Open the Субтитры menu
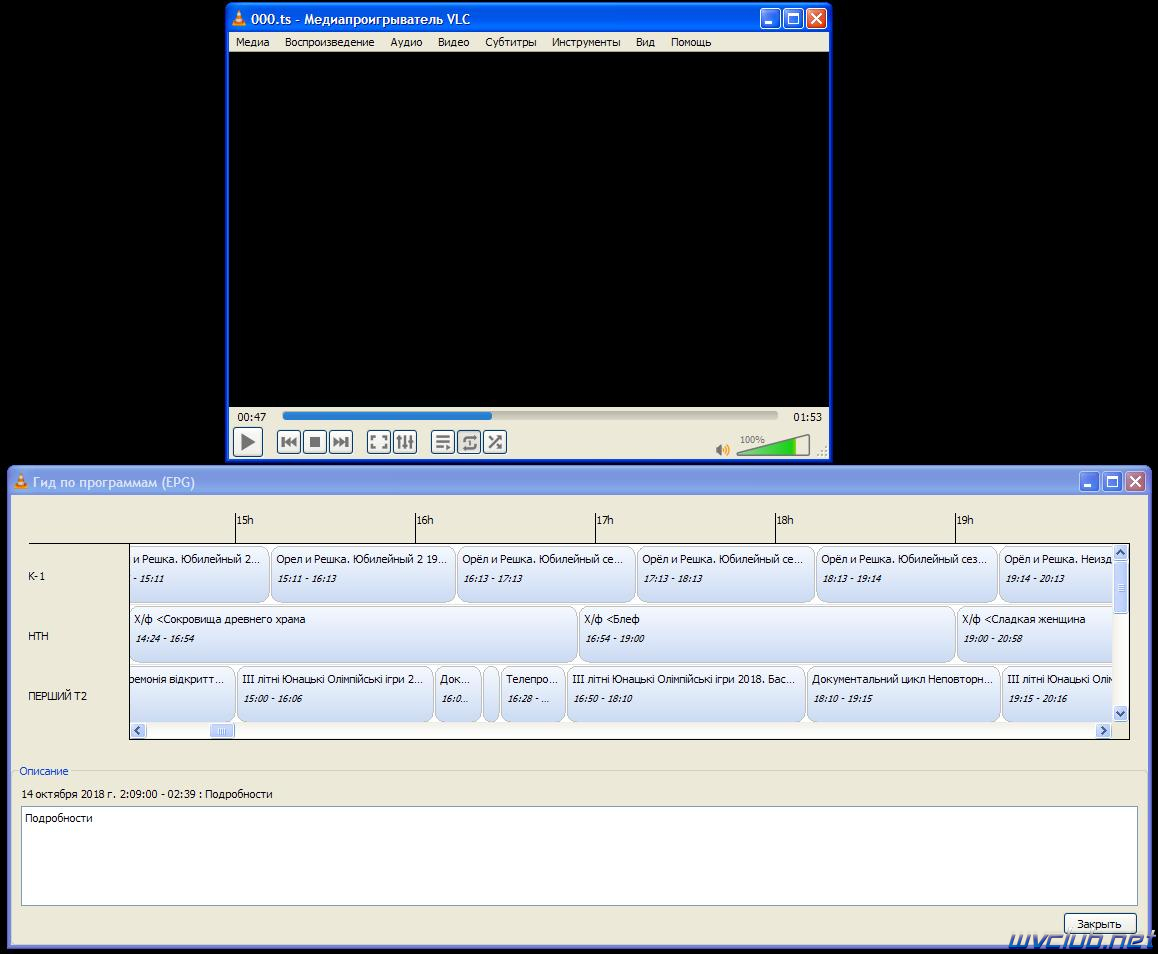1158x954 pixels. 510,42
